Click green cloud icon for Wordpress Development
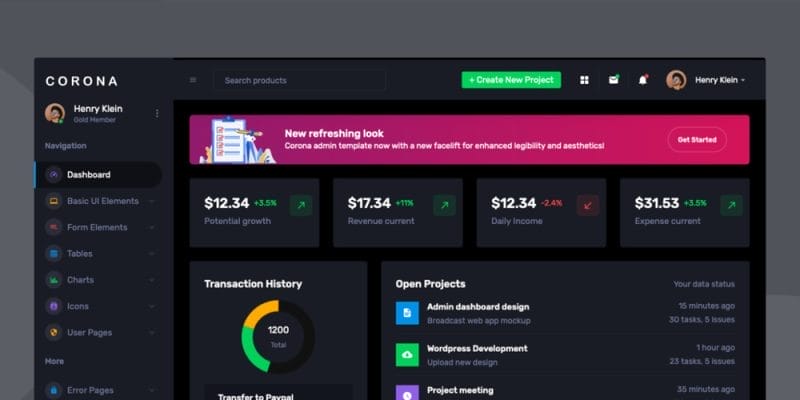 407,355
